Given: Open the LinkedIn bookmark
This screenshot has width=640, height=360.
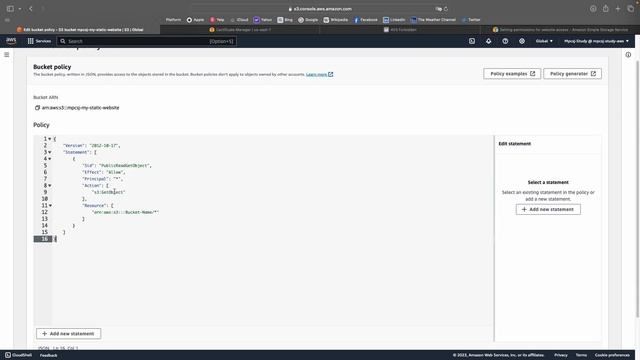Looking at the screenshot, I should point(394,20).
